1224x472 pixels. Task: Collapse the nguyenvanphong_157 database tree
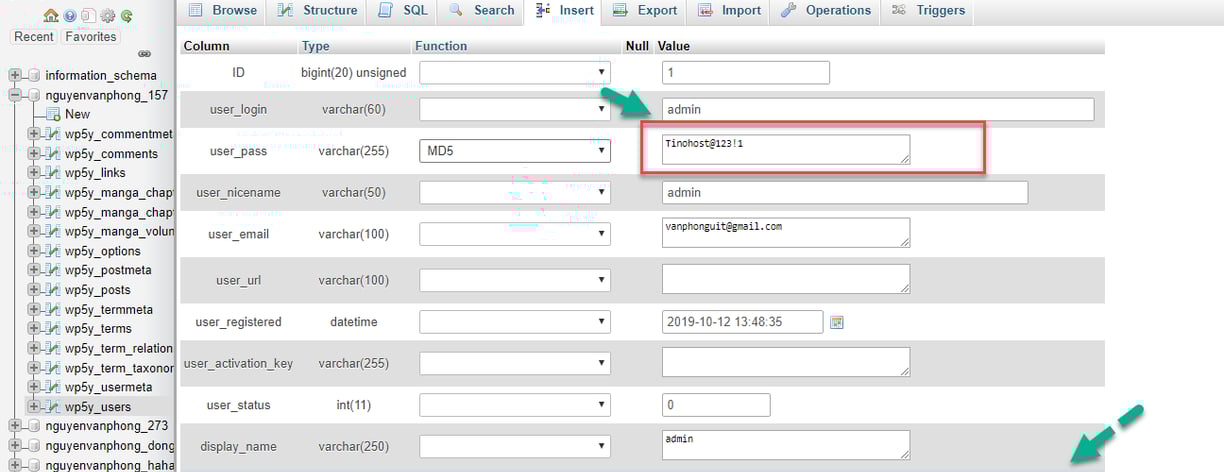tap(15, 95)
